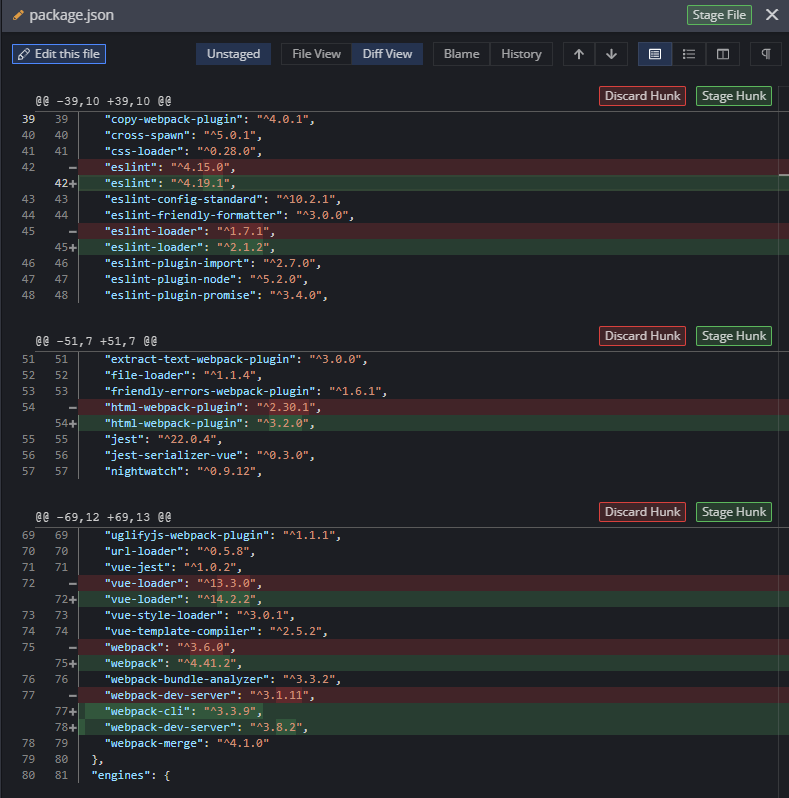The height and width of the screenshot is (798, 789).
Task: Stage the hunk at -69,12 +69,13
Action: pyautogui.click(x=734, y=512)
